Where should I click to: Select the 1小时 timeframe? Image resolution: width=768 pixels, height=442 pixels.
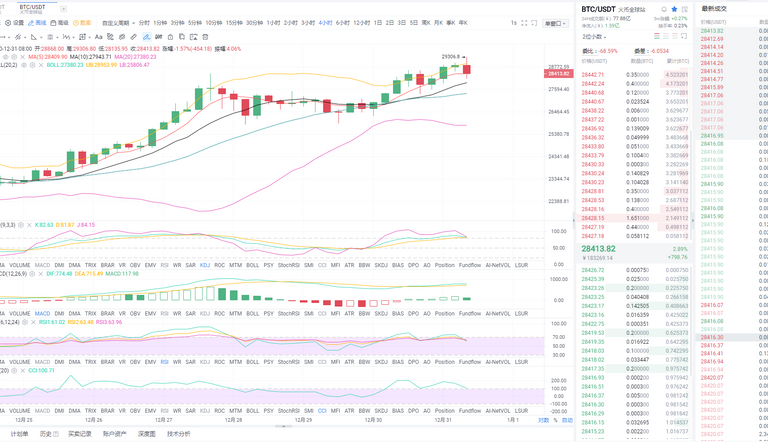[x=273, y=23]
